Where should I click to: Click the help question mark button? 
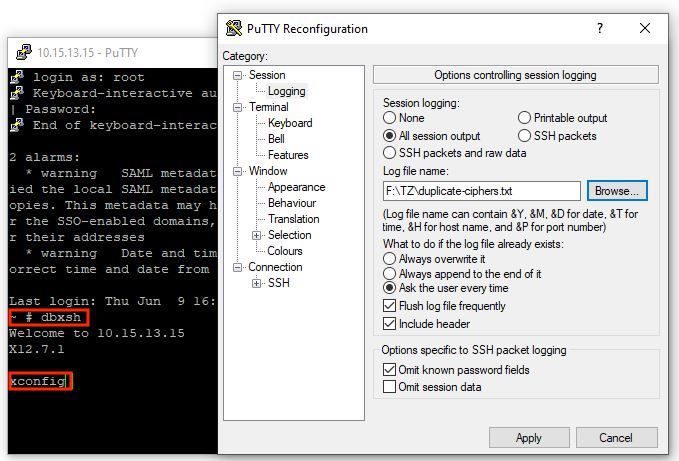600,28
